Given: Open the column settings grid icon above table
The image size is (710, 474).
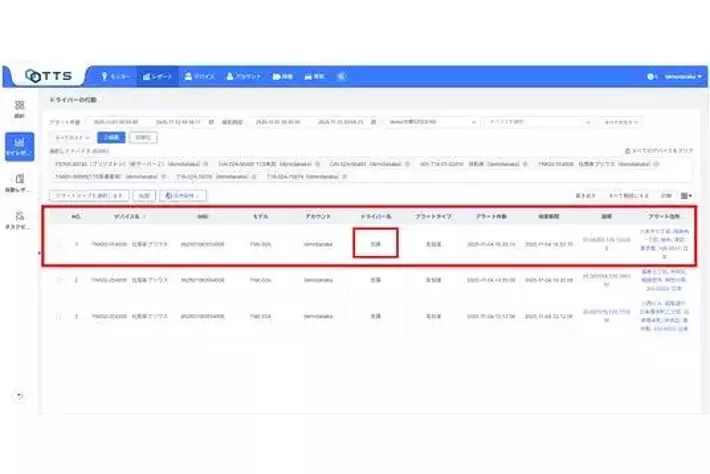Looking at the screenshot, I should [687, 196].
